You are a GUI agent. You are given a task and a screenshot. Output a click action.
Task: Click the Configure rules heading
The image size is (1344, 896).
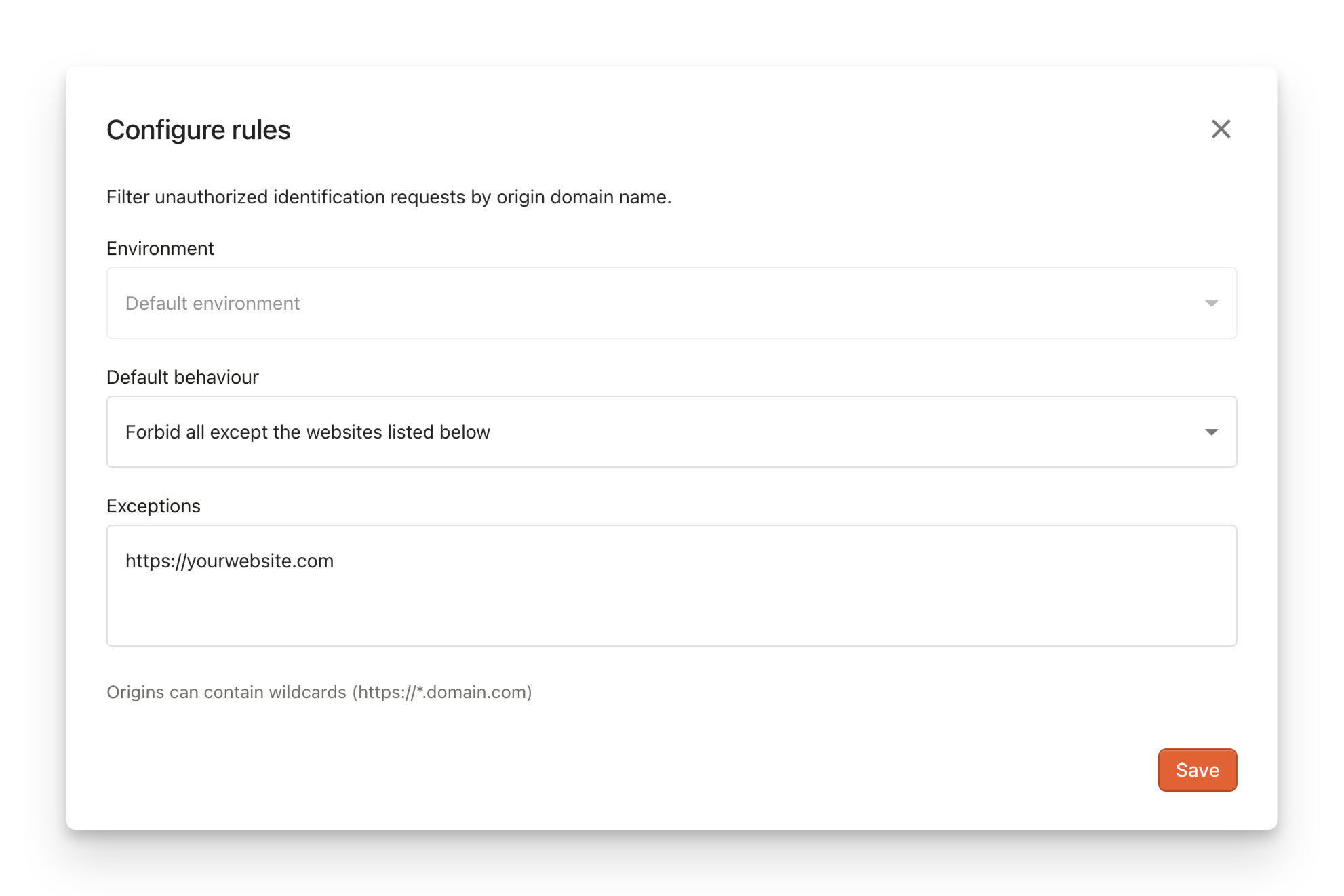pos(198,129)
